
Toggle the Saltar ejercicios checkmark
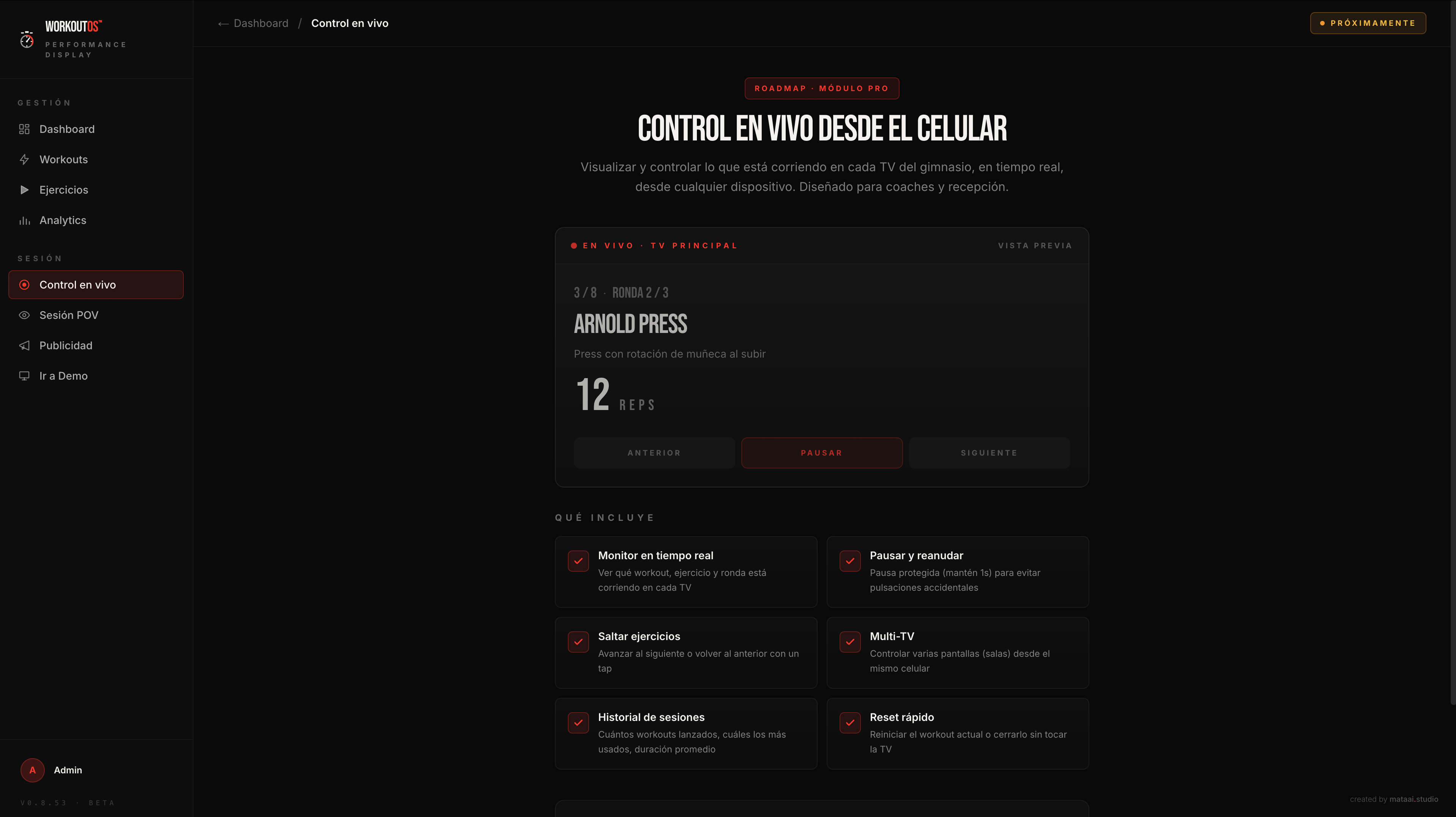[x=578, y=642]
